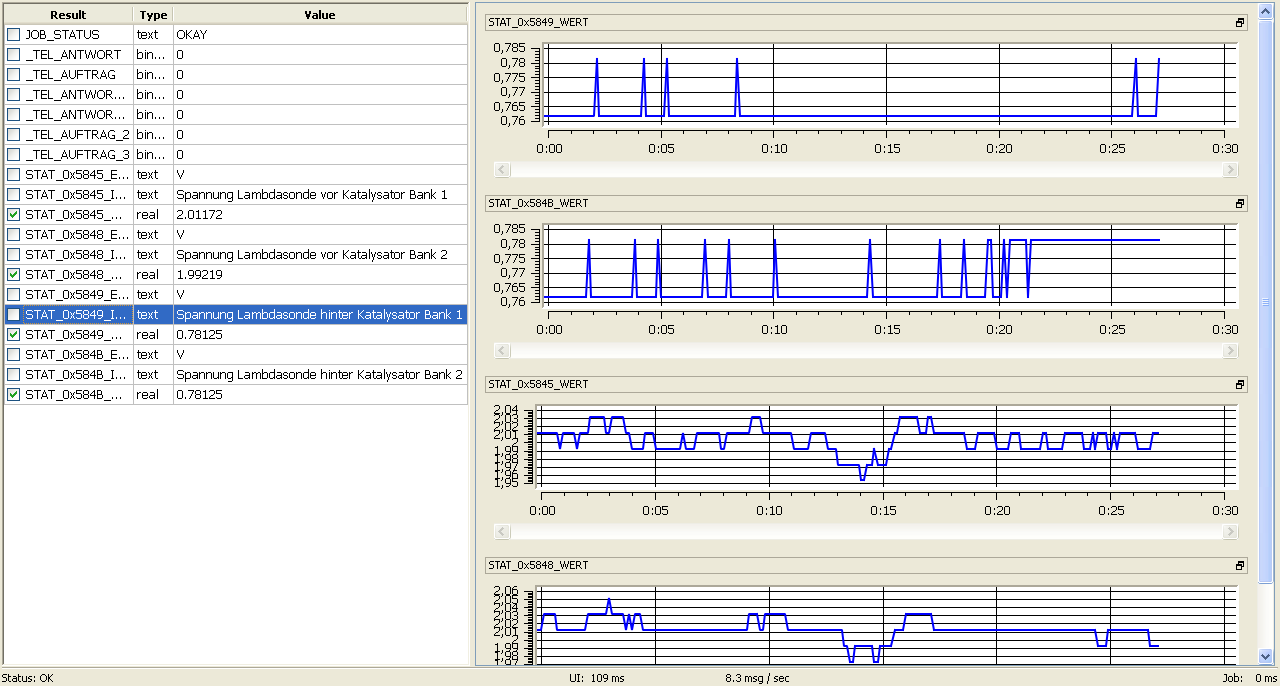Click left arrow of STAT_0x5849_WERT chart scrollbar

pos(503,170)
